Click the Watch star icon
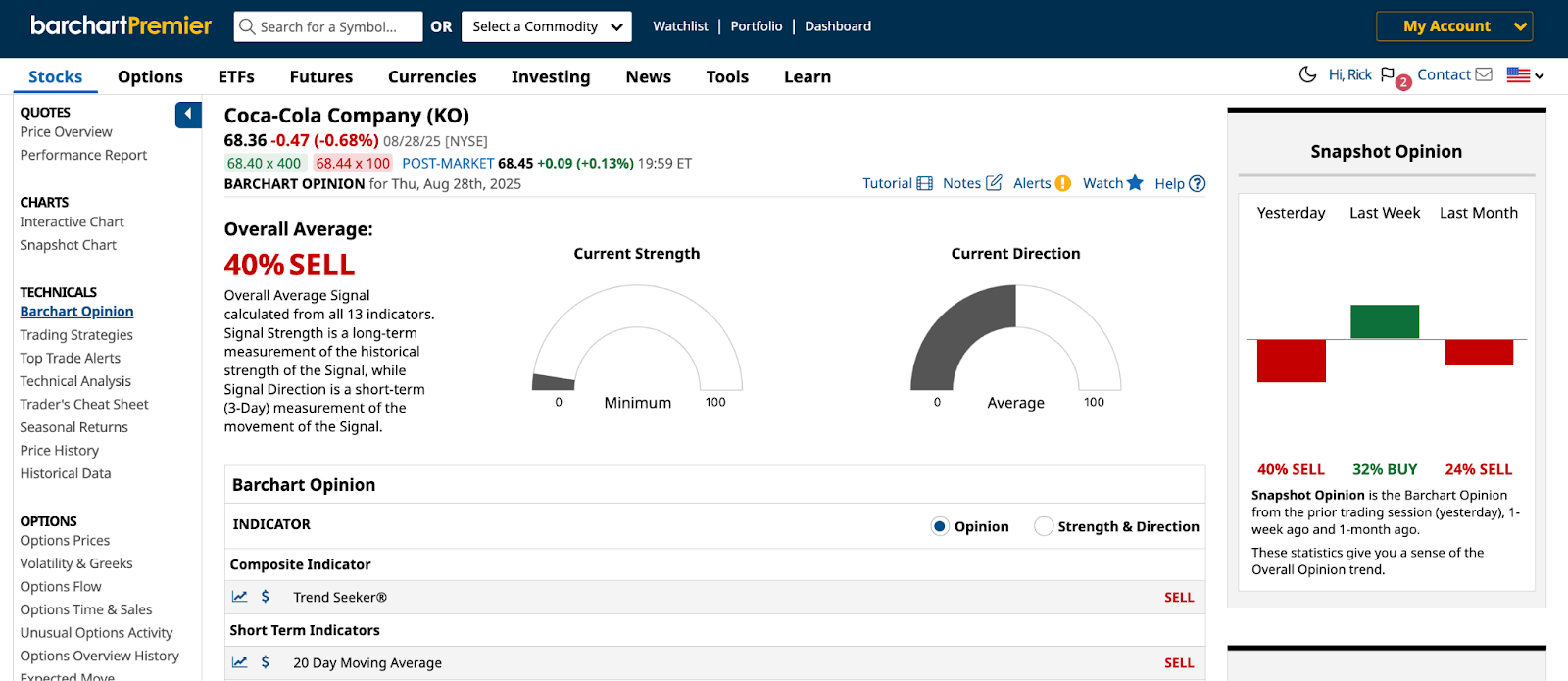This screenshot has width=1568, height=681. pos(1135,182)
